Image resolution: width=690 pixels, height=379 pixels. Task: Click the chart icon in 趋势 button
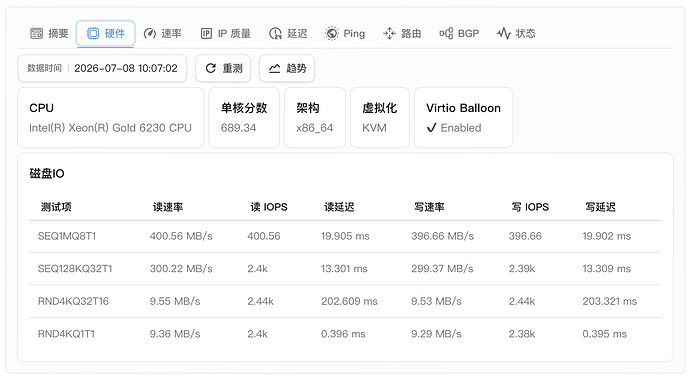275,68
